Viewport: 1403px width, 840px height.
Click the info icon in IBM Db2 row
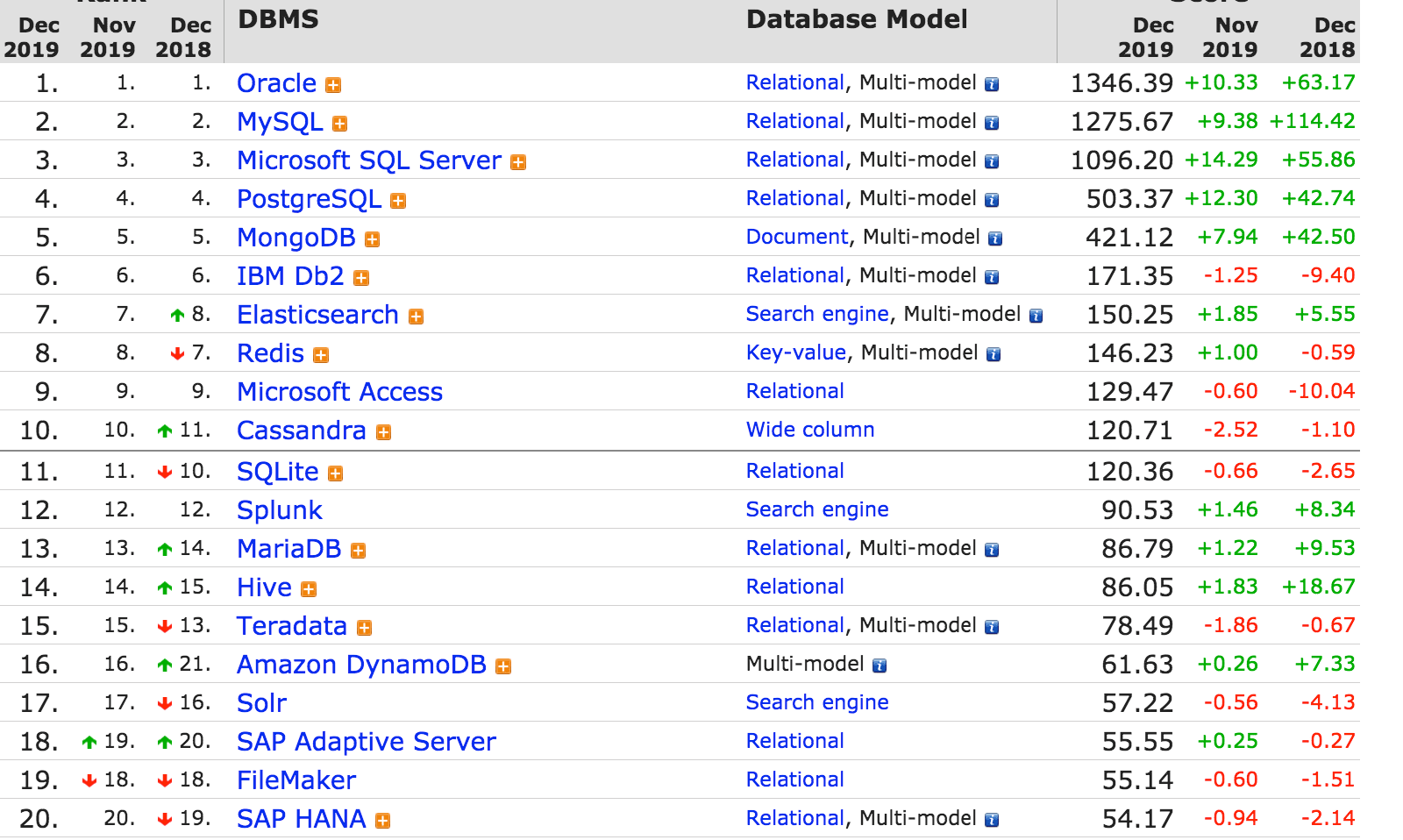[992, 277]
